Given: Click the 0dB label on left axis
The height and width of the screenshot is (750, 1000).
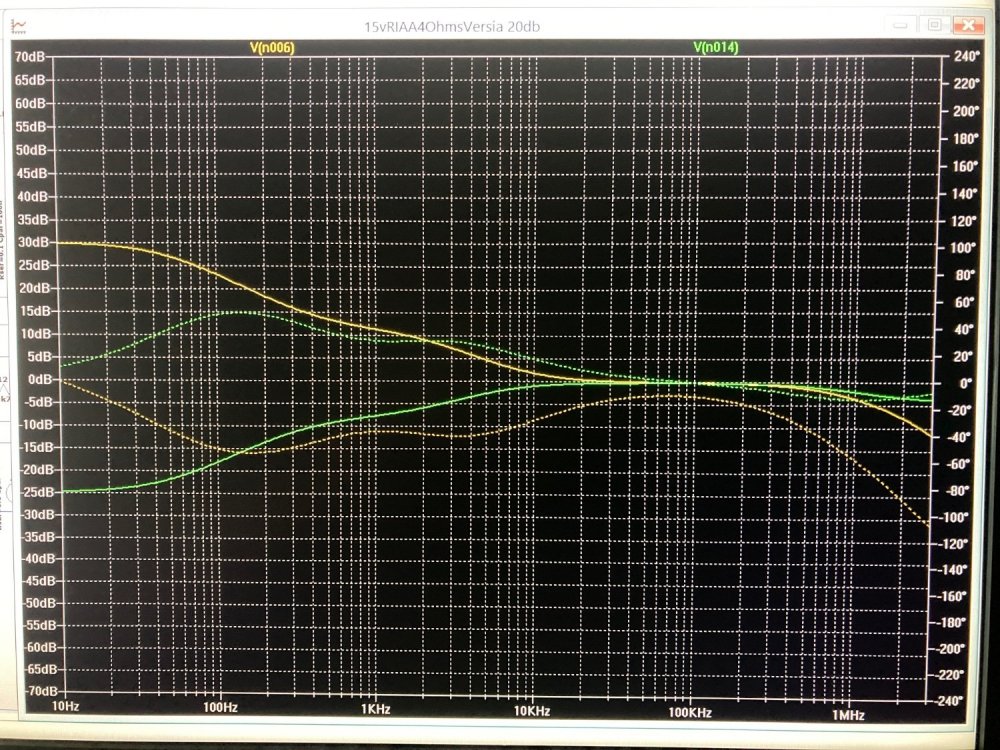Looking at the screenshot, I should coord(40,379).
